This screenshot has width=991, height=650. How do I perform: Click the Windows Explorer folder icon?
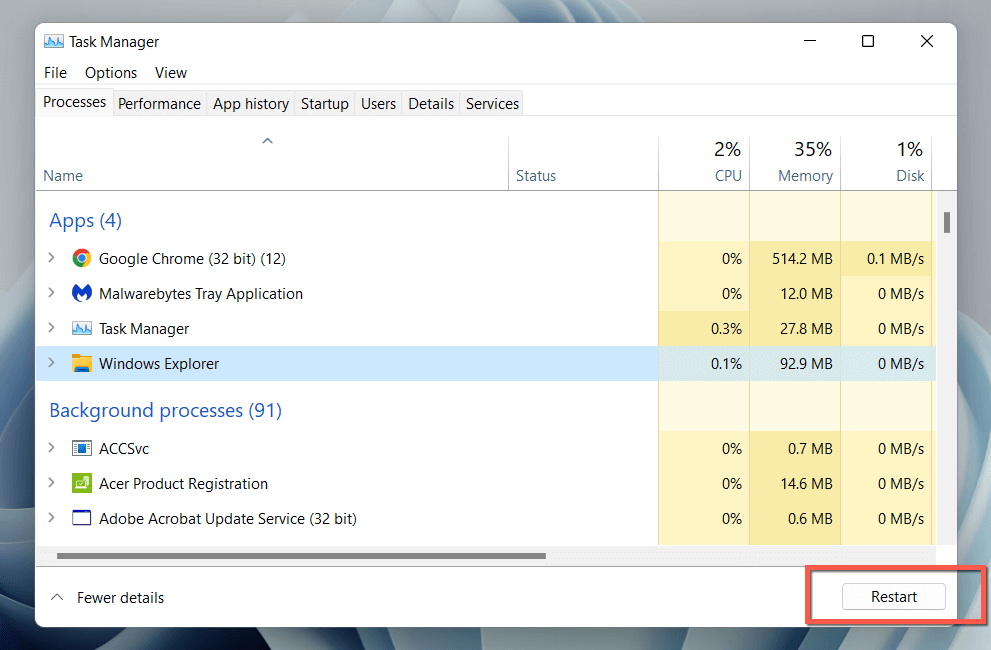pyautogui.click(x=81, y=363)
